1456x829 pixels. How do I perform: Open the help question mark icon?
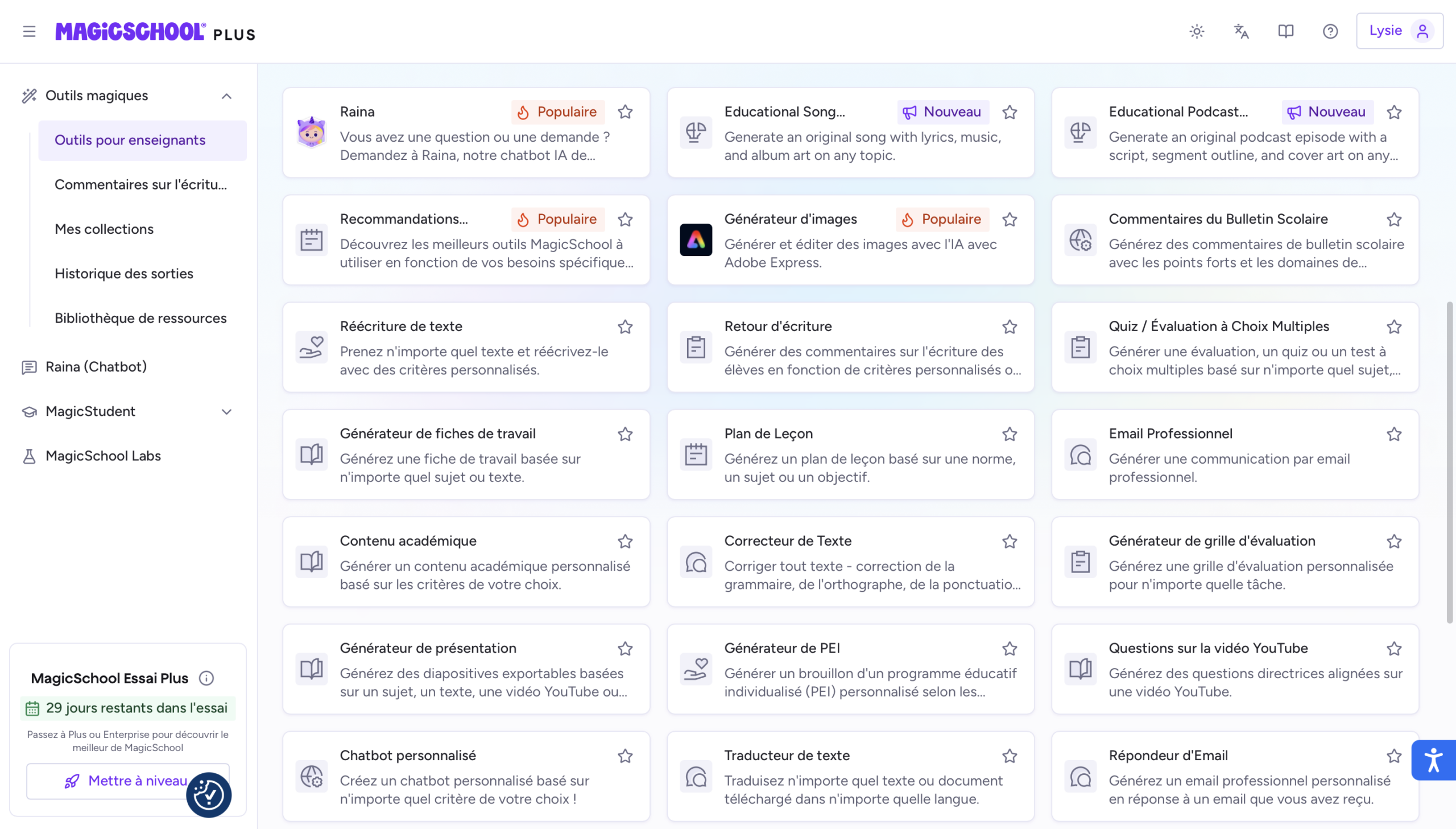point(1330,31)
